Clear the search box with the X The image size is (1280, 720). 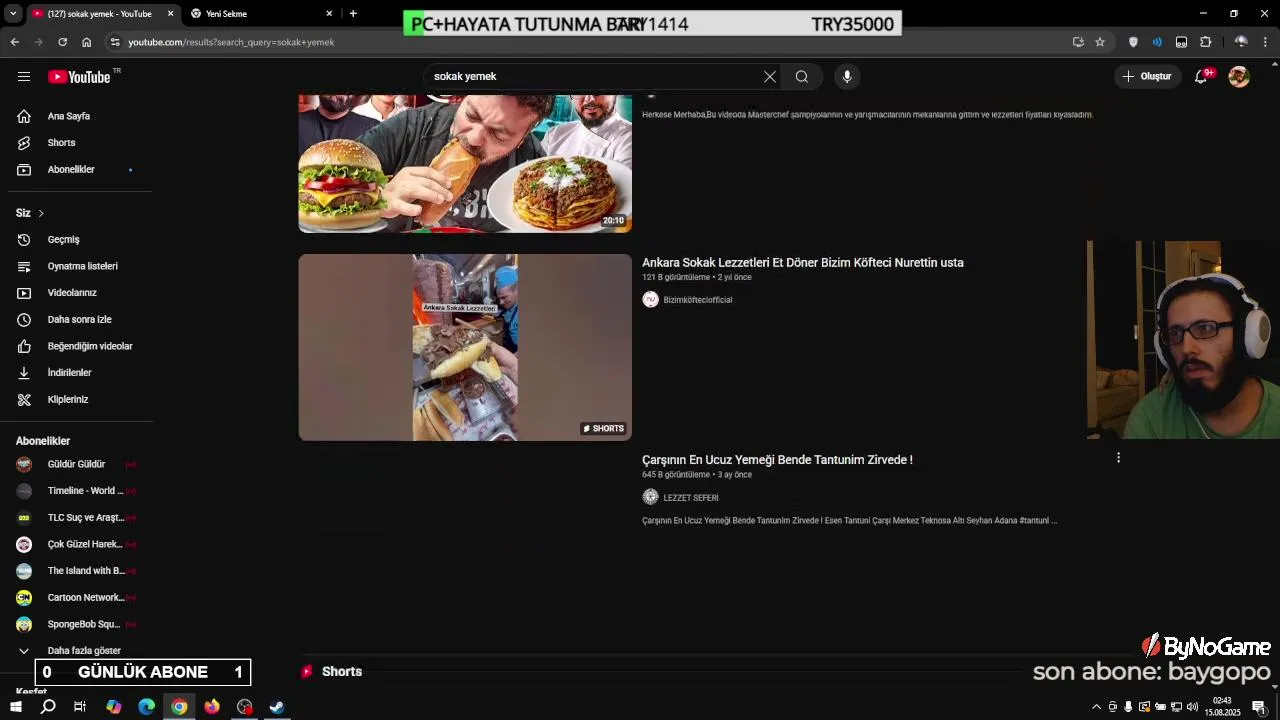tap(770, 76)
